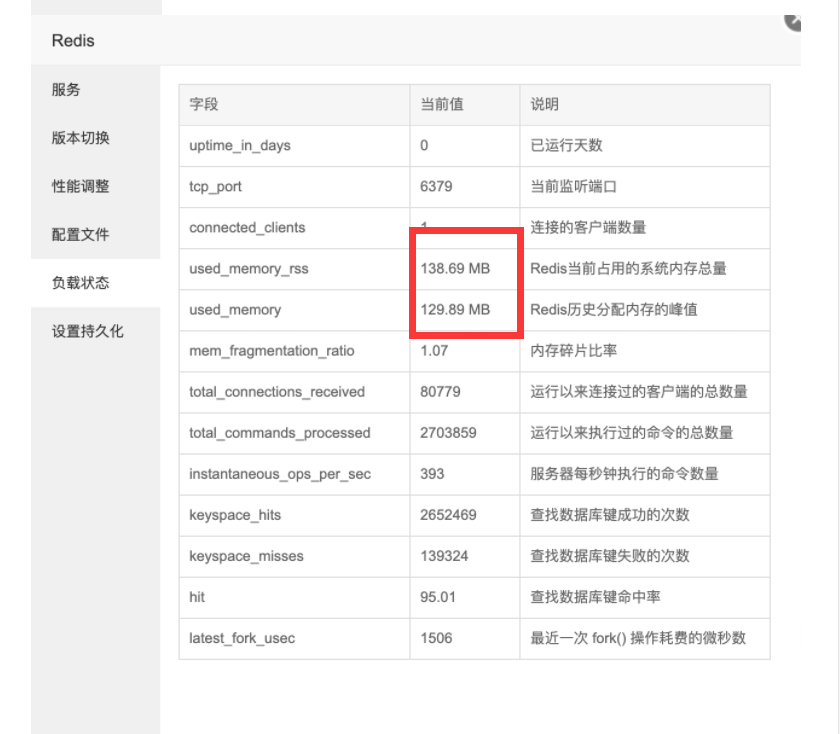The image size is (840, 734).
Task: Click the fork() 操作耗费的微秒数 description
Action: tap(669, 638)
